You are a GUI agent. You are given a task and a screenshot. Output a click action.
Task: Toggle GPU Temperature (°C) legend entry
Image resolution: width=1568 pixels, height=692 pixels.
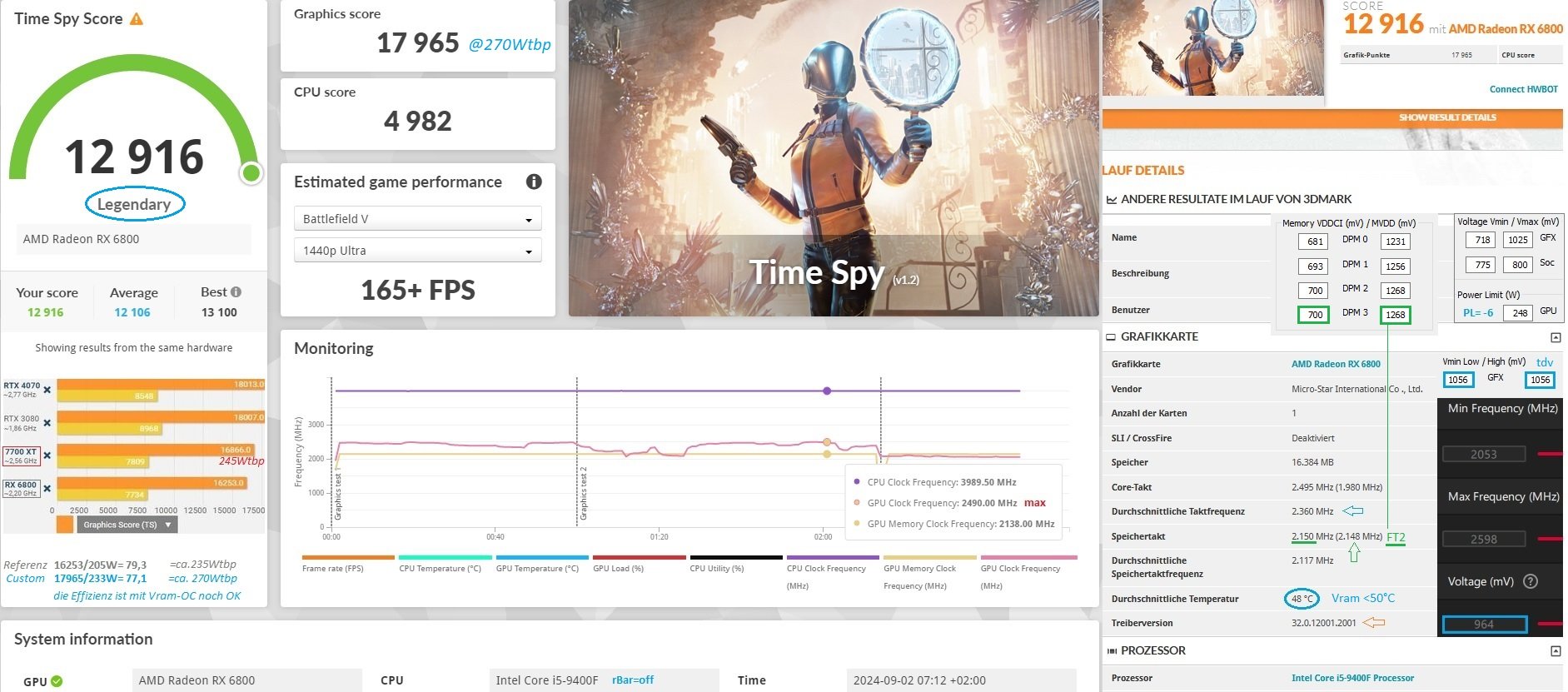[541, 565]
